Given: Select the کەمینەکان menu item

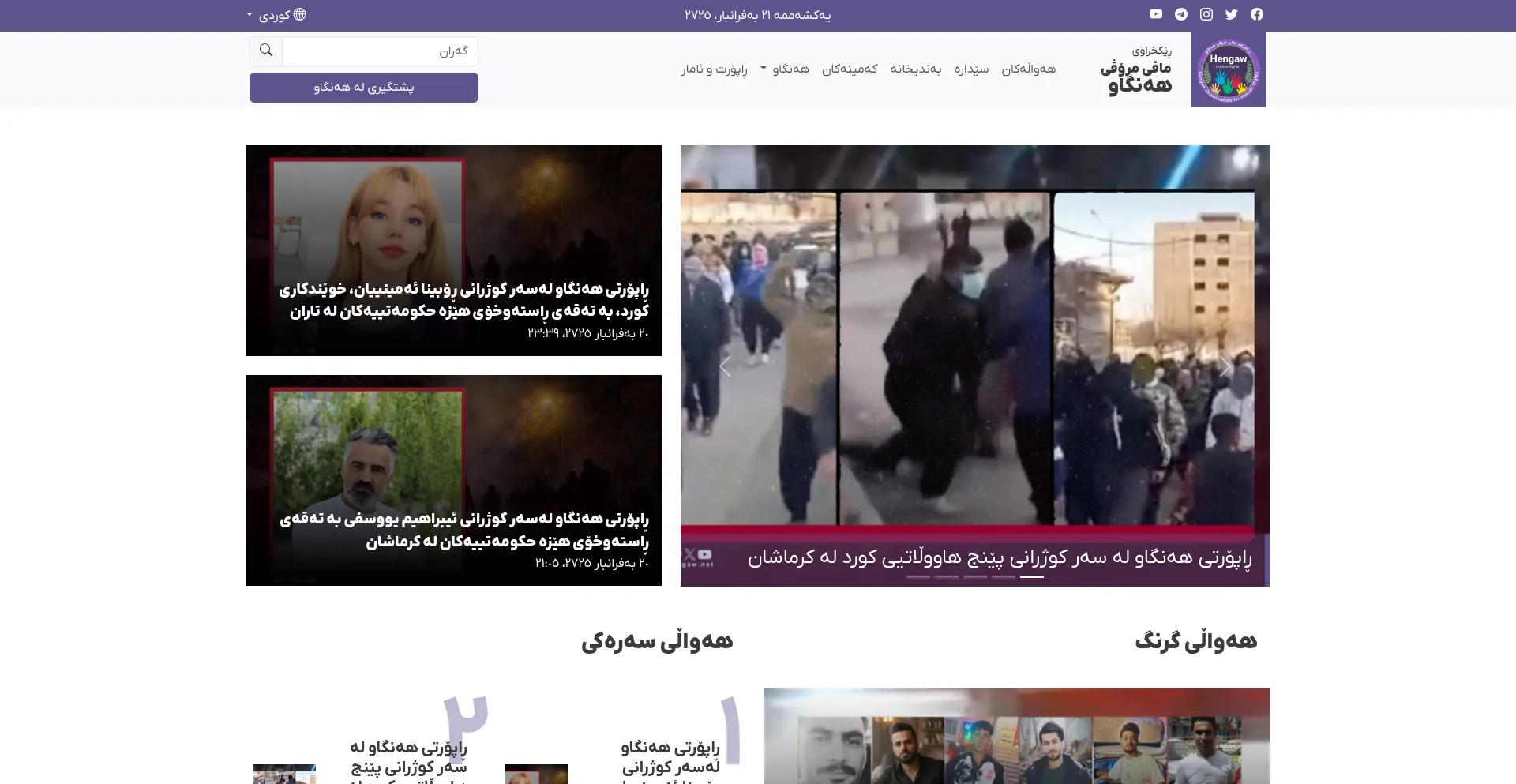Looking at the screenshot, I should point(850,69).
